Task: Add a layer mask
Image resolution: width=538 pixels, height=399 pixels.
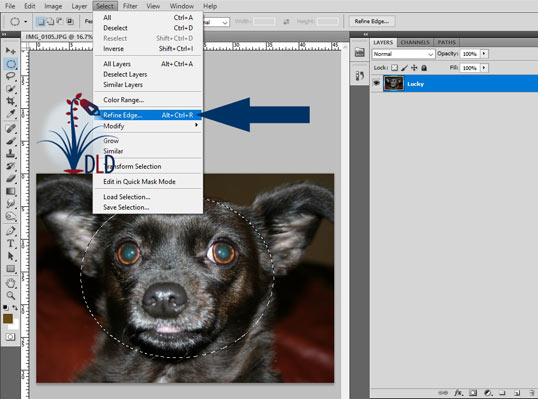Action: click(x=473, y=392)
